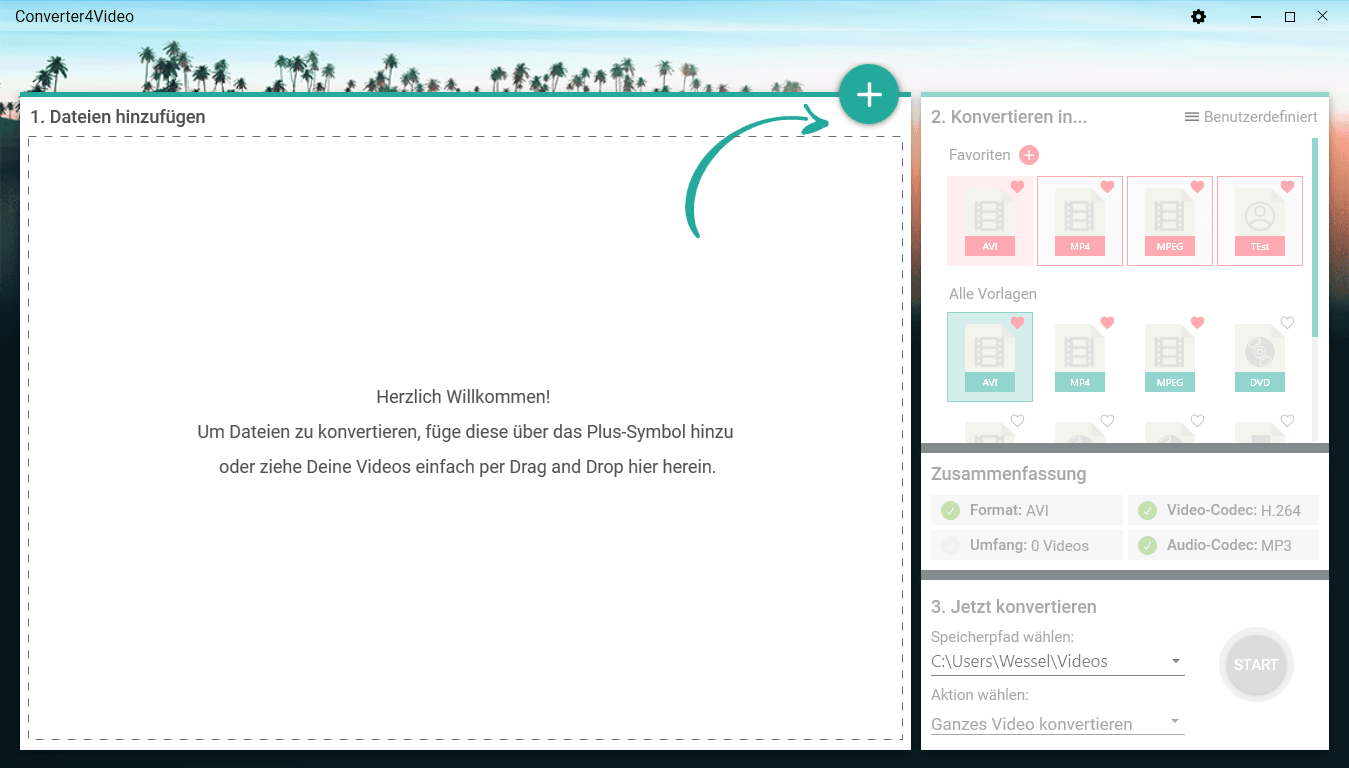The height and width of the screenshot is (768, 1349).
Task: Expand the Speicherpfad path dropdown
Action: [x=1176, y=661]
